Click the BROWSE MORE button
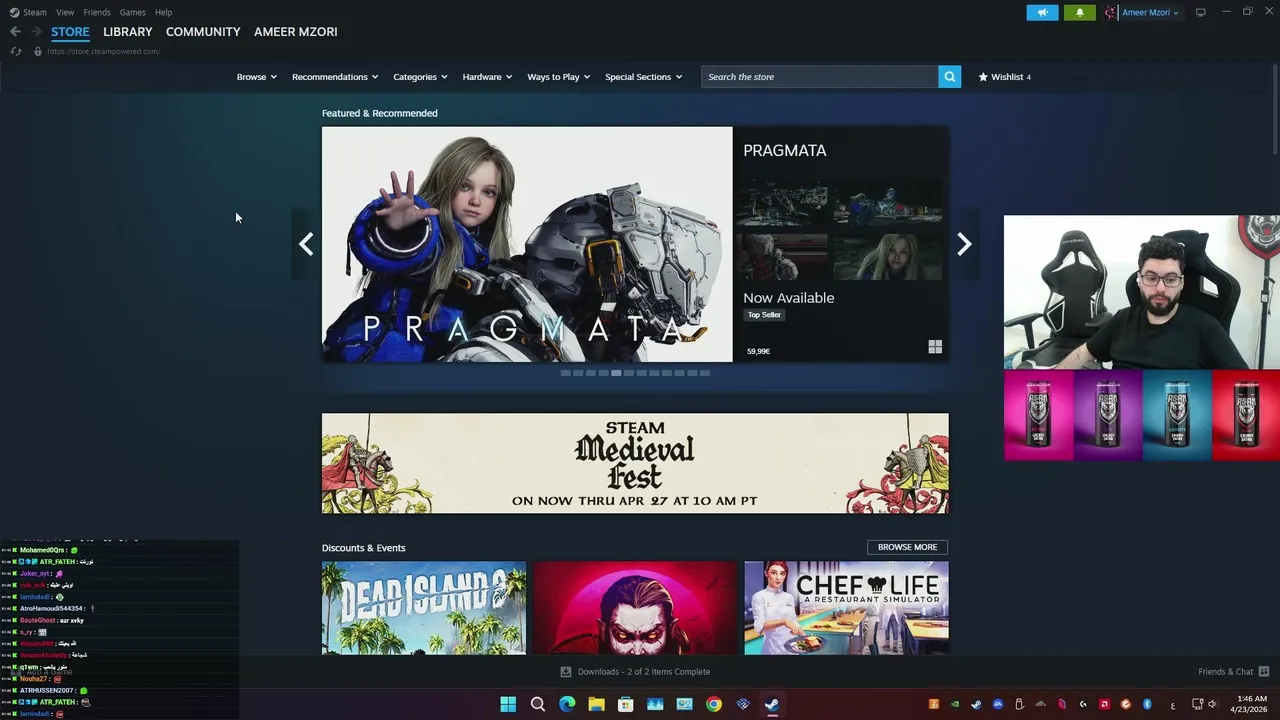1280x720 pixels. coord(907,547)
